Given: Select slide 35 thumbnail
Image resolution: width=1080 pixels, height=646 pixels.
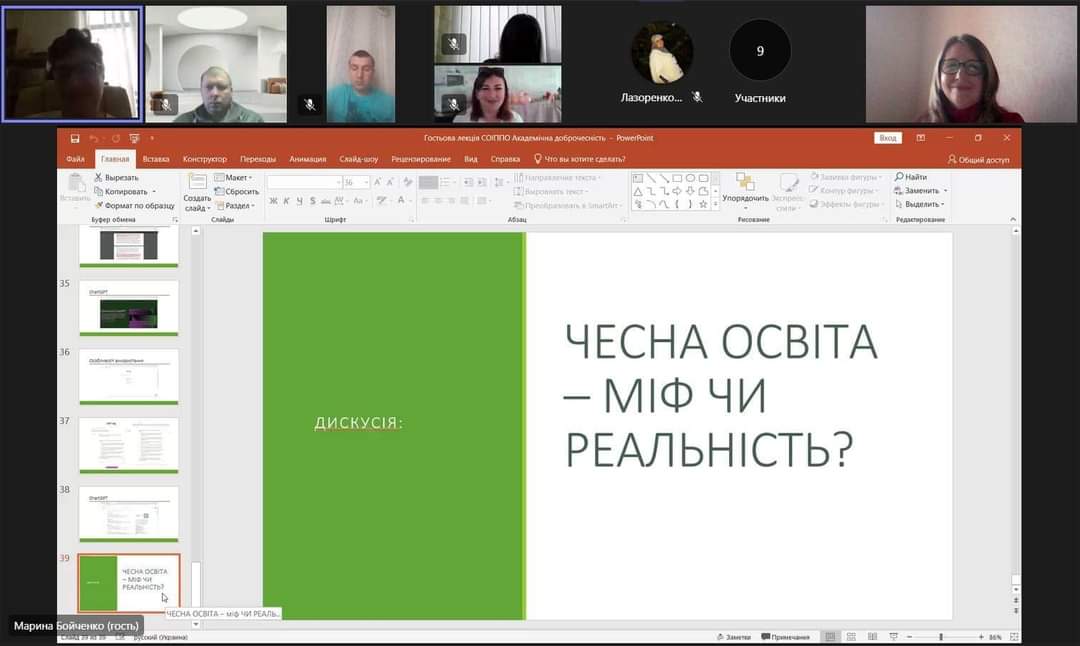Looking at the screenshot, I should (x=129, y=308).
